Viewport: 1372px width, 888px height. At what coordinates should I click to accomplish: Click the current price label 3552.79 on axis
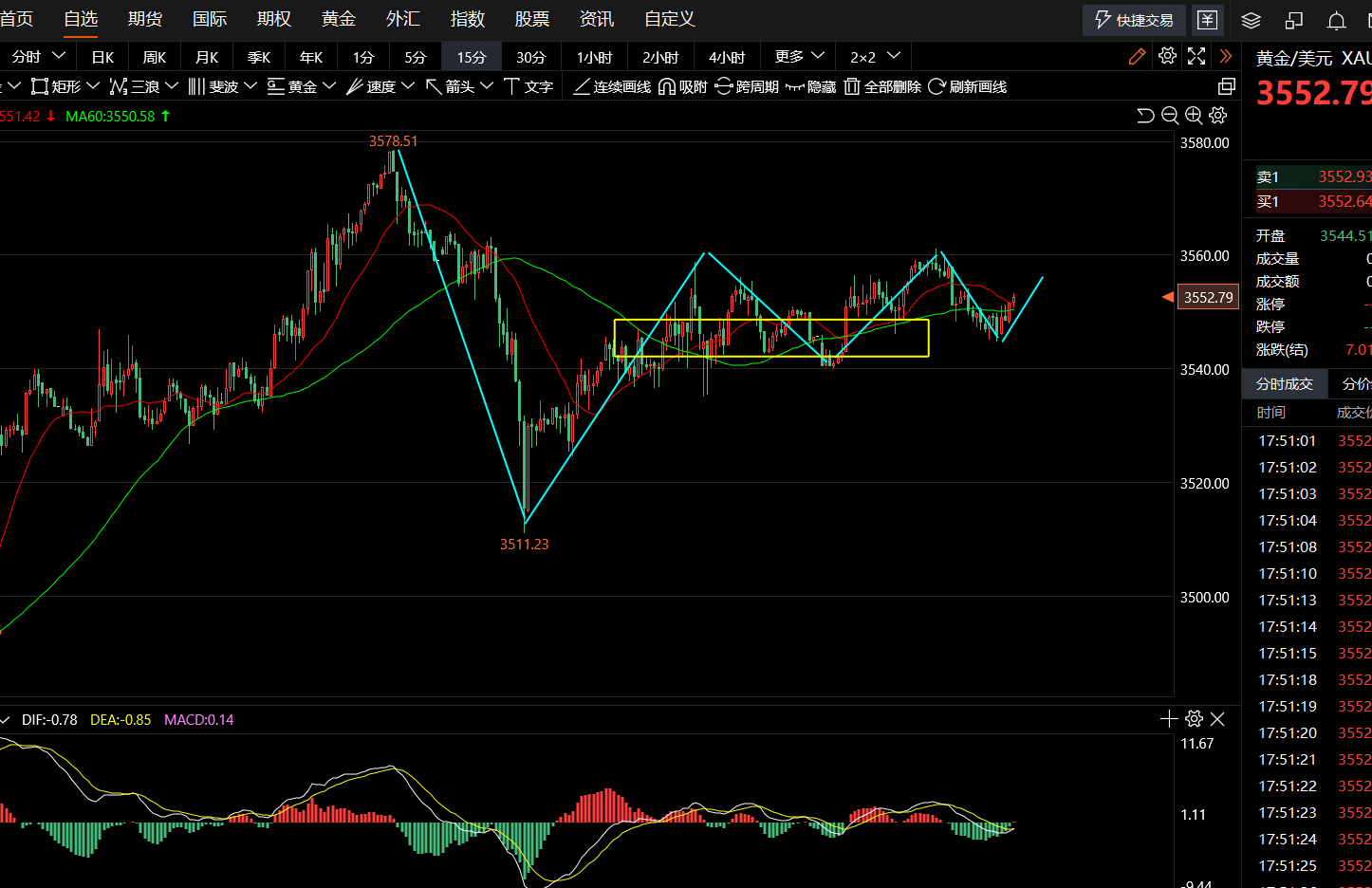[x=1209, y=297]
